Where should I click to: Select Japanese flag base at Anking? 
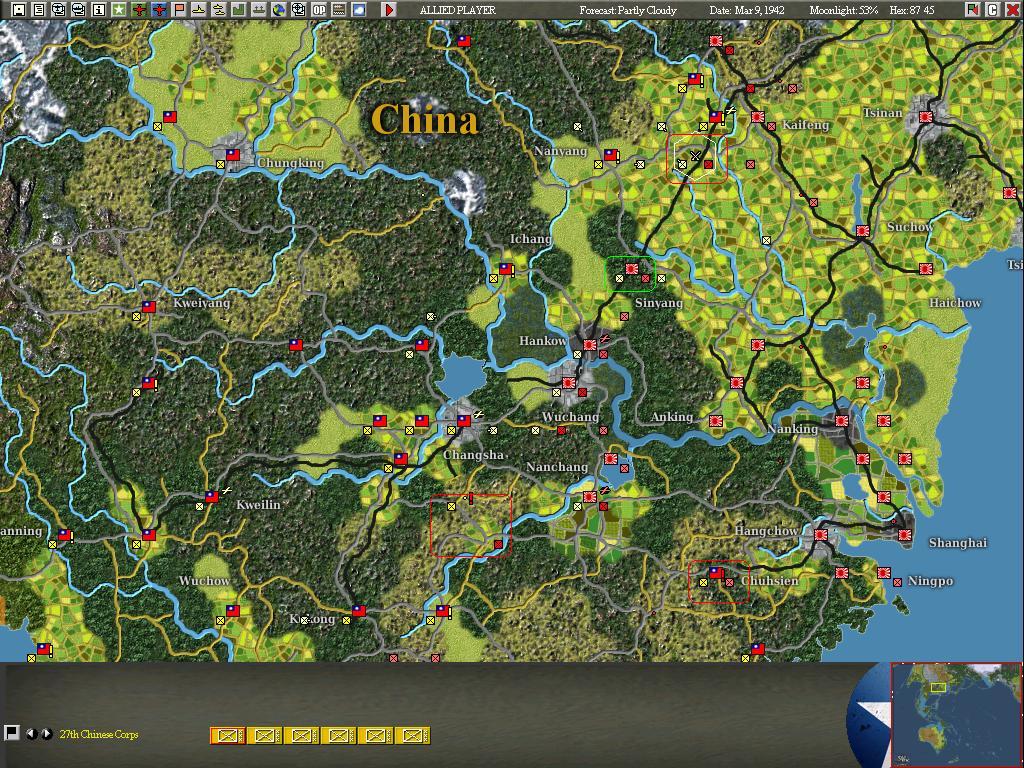coord(716,421)
